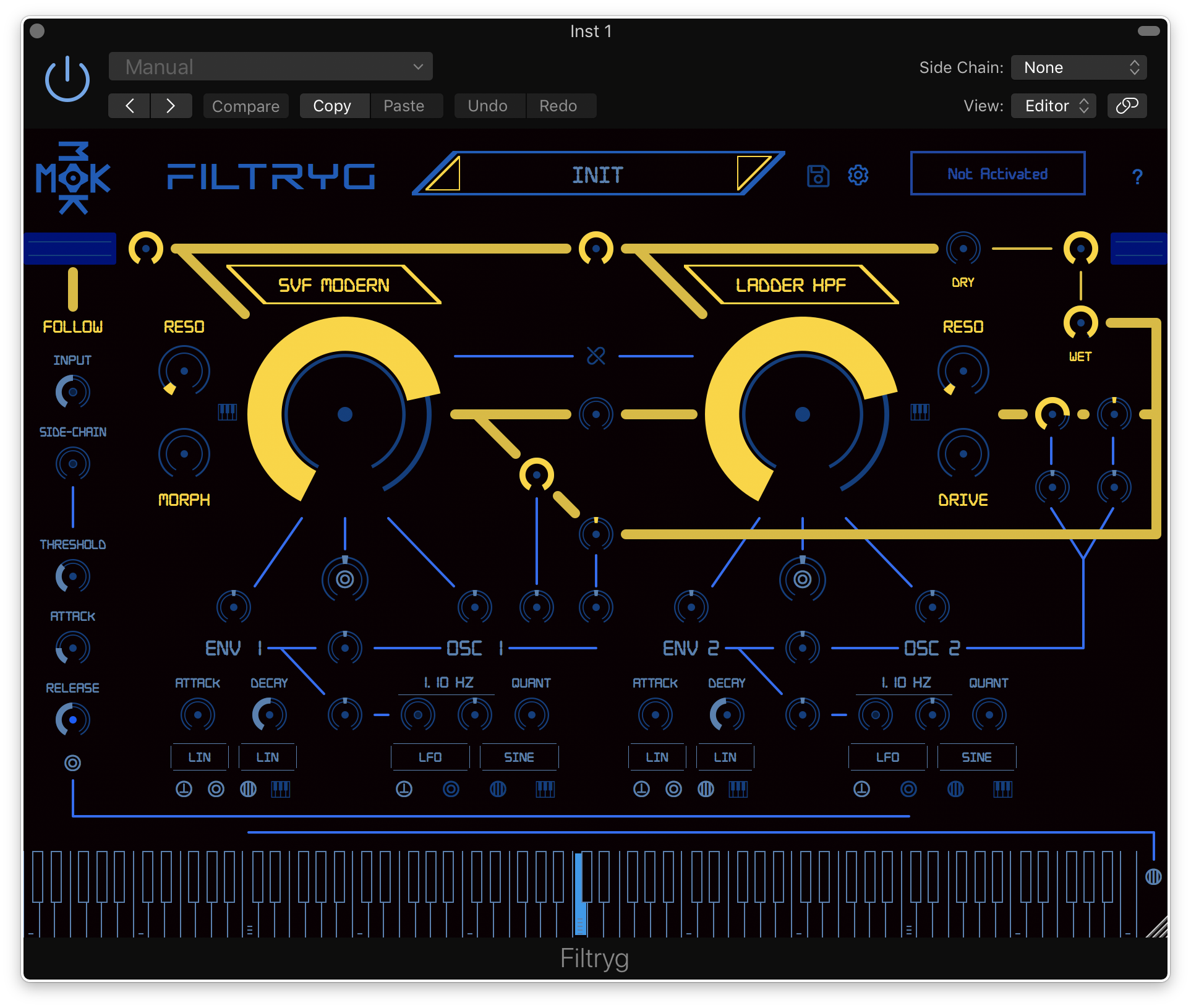Open the Side Chain None dropdown

coord(1078,67)
